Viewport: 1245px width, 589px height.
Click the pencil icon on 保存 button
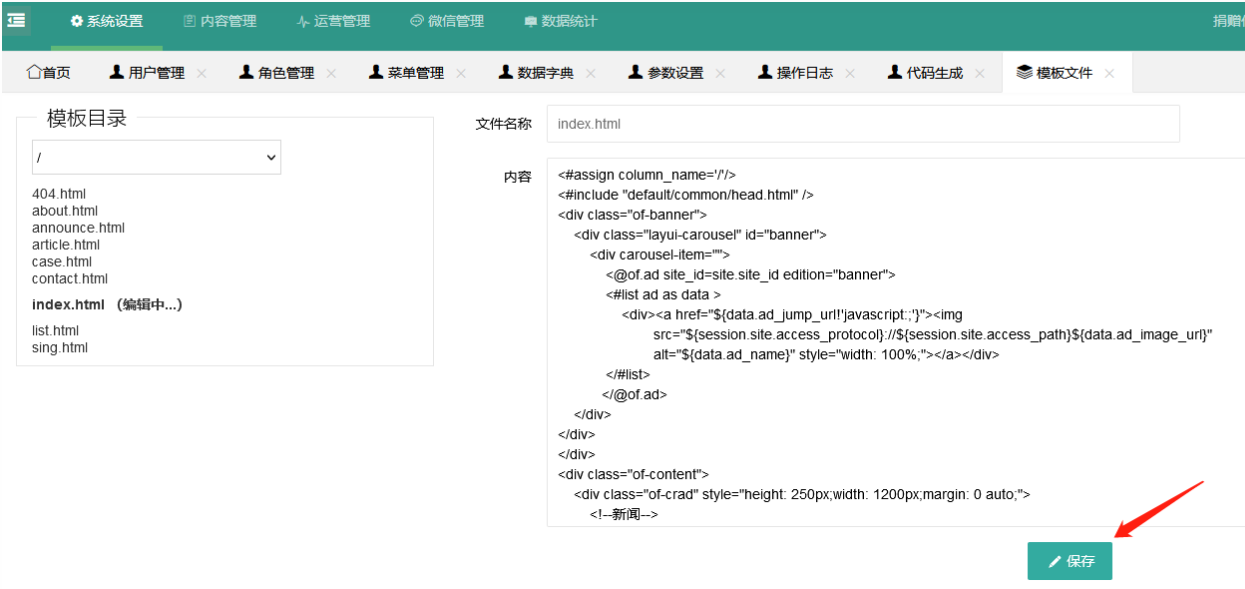pyautogui.click(x=1054, y=562)
